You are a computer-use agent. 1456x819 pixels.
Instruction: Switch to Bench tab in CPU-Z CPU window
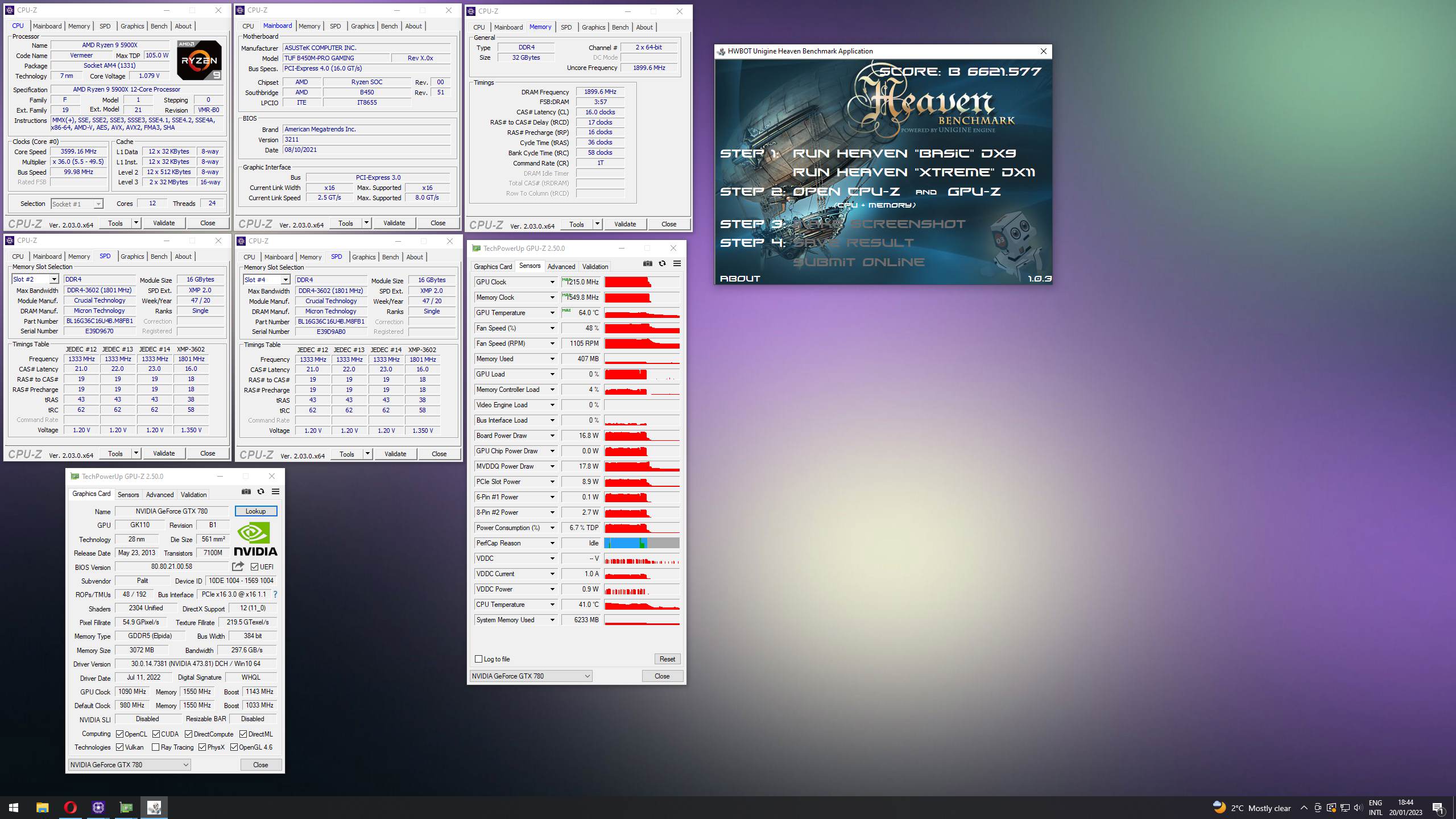159,26
